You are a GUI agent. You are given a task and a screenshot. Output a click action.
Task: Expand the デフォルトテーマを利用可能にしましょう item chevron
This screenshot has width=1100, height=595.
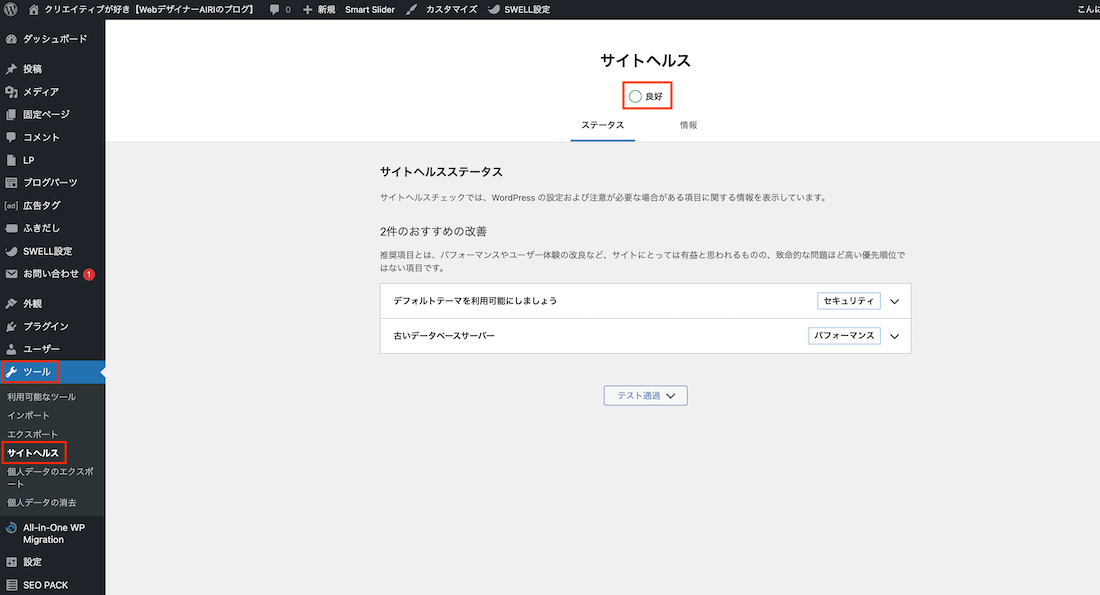[894, 302]
